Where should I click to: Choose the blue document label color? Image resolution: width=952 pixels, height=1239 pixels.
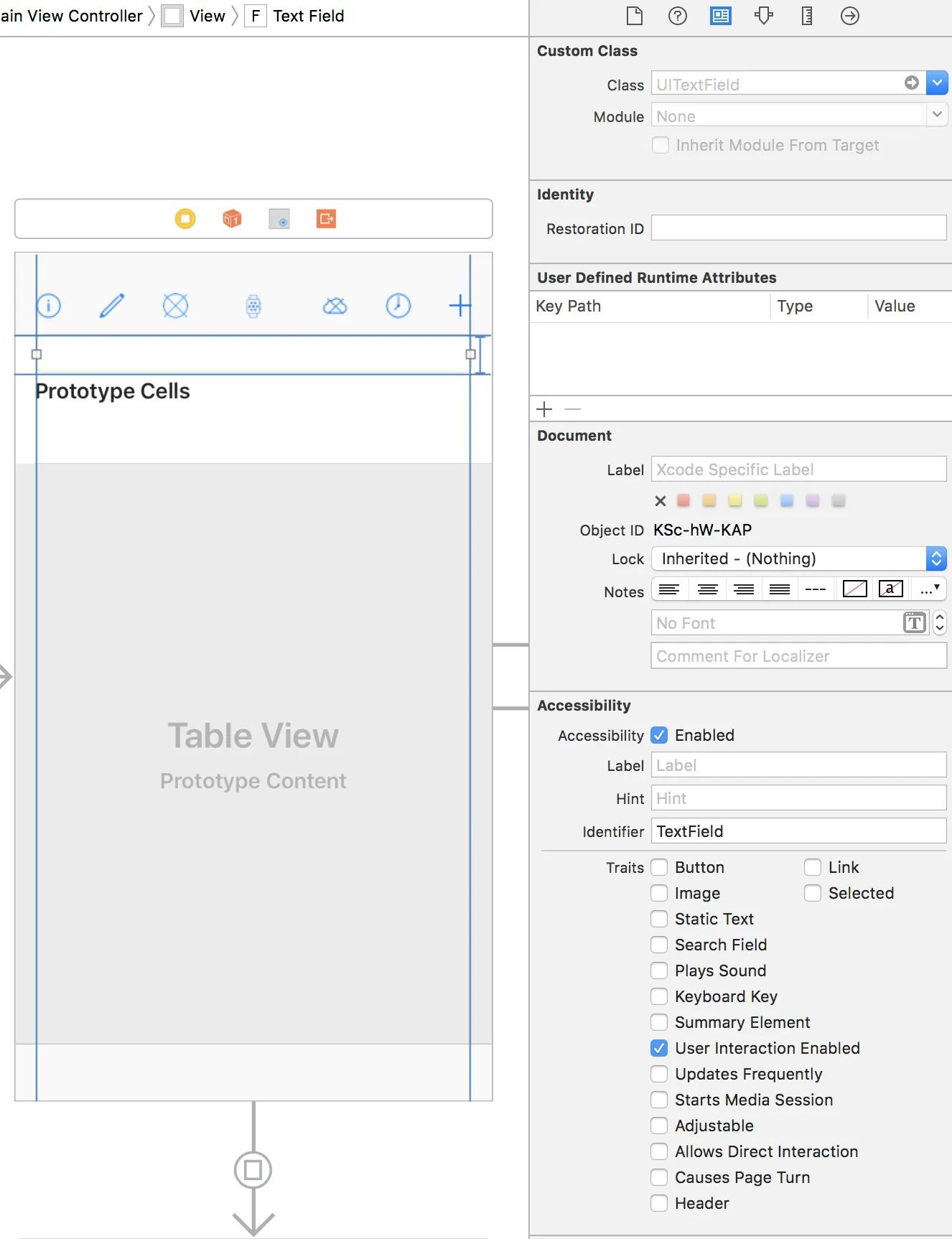click(787, 500)
